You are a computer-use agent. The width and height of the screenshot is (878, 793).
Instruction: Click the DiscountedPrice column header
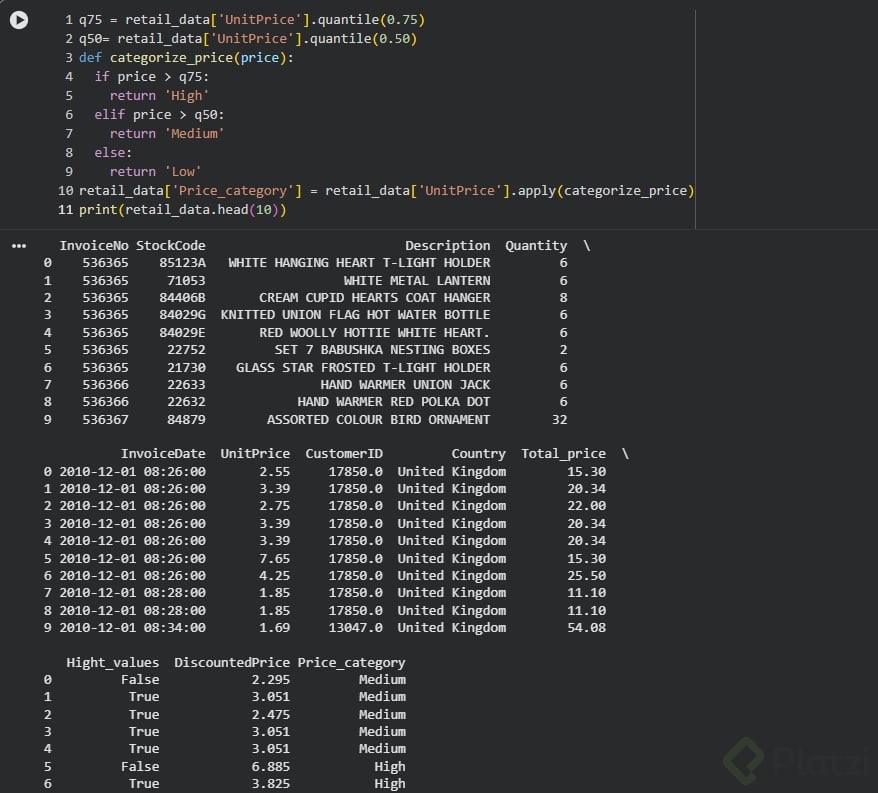click(232, 663)
